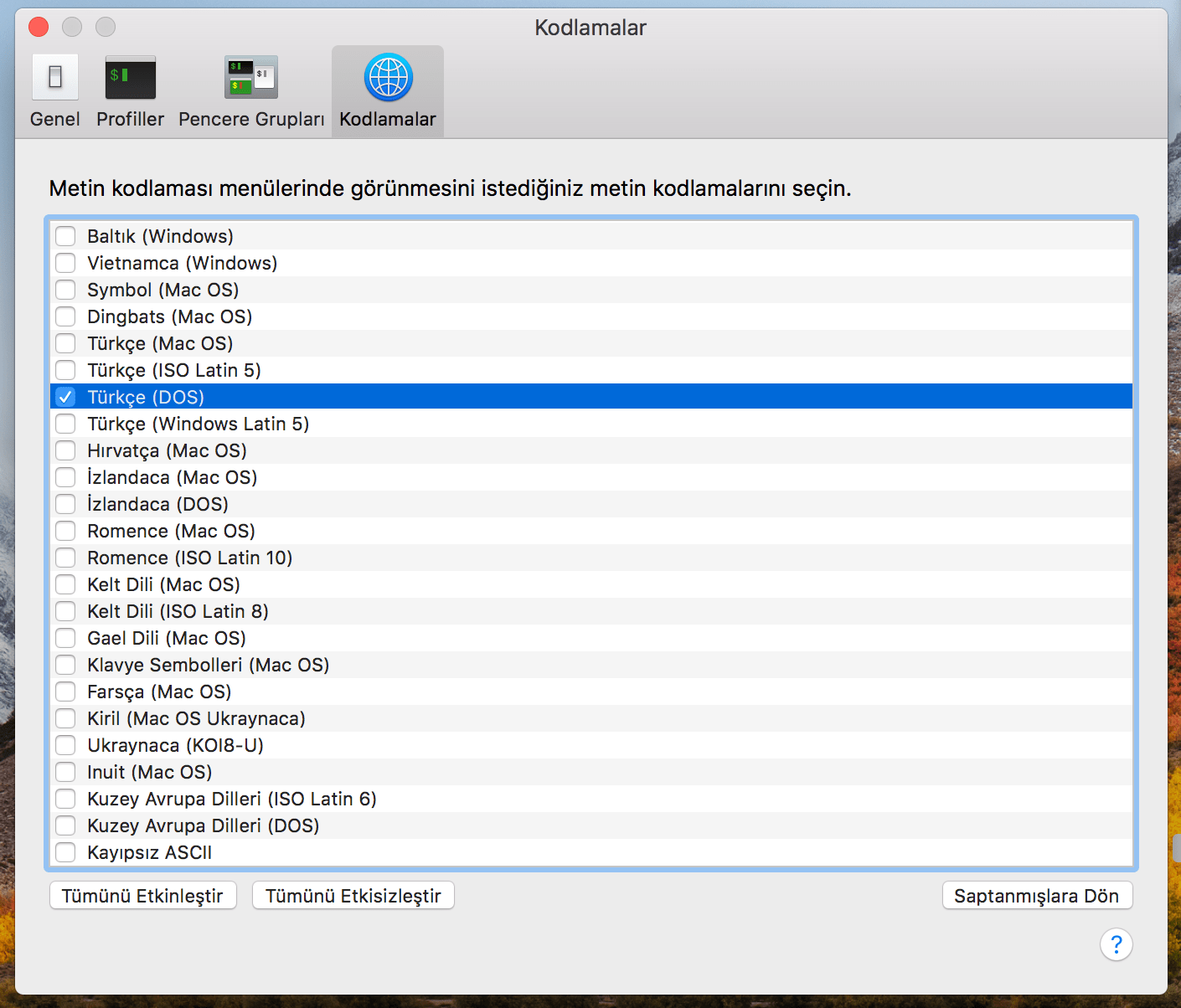
Task: Open the Genel preferences icon
Action: [55, 78]
